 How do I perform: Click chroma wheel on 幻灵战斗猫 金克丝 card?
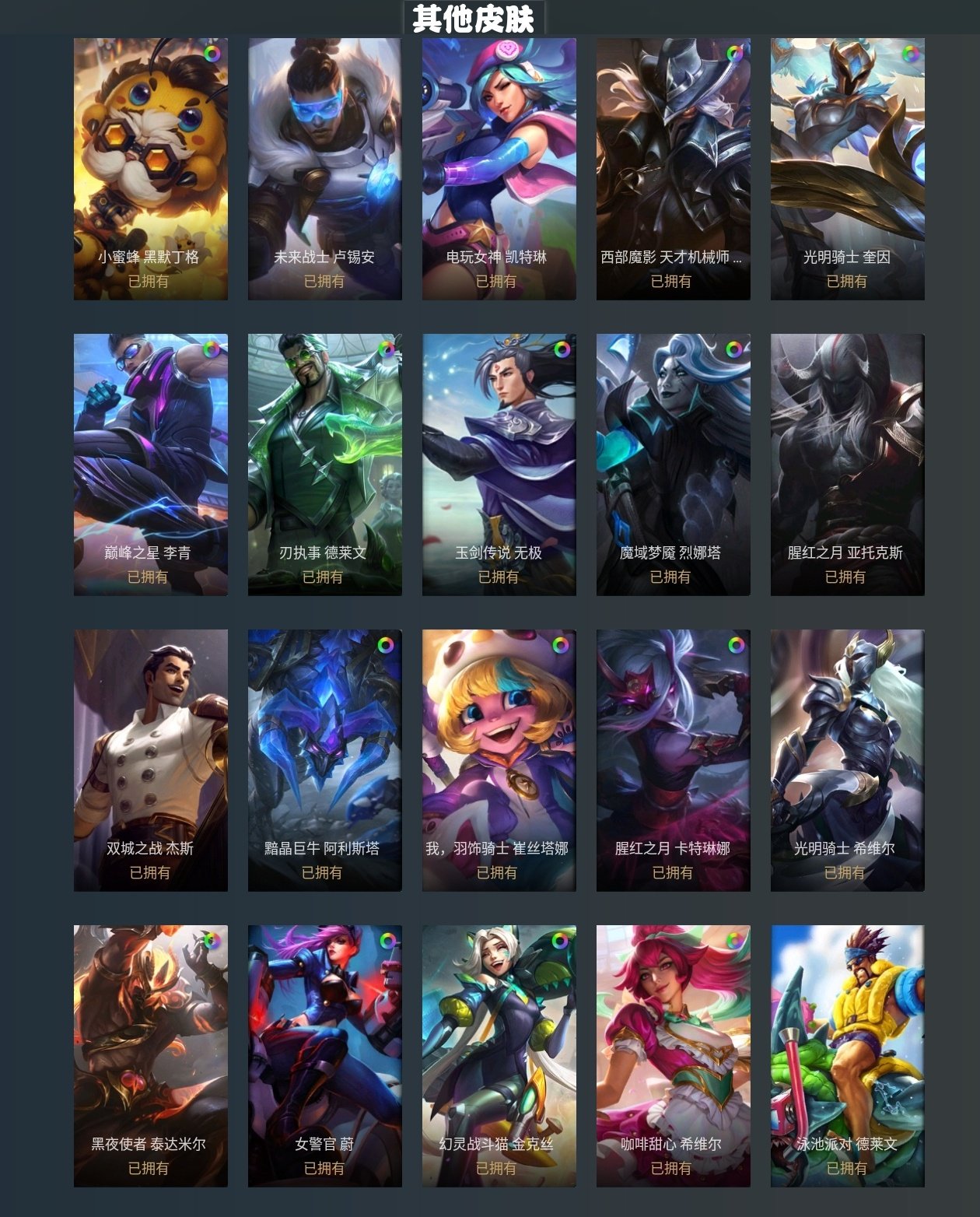pyautogui.click(x=560, y=941)
